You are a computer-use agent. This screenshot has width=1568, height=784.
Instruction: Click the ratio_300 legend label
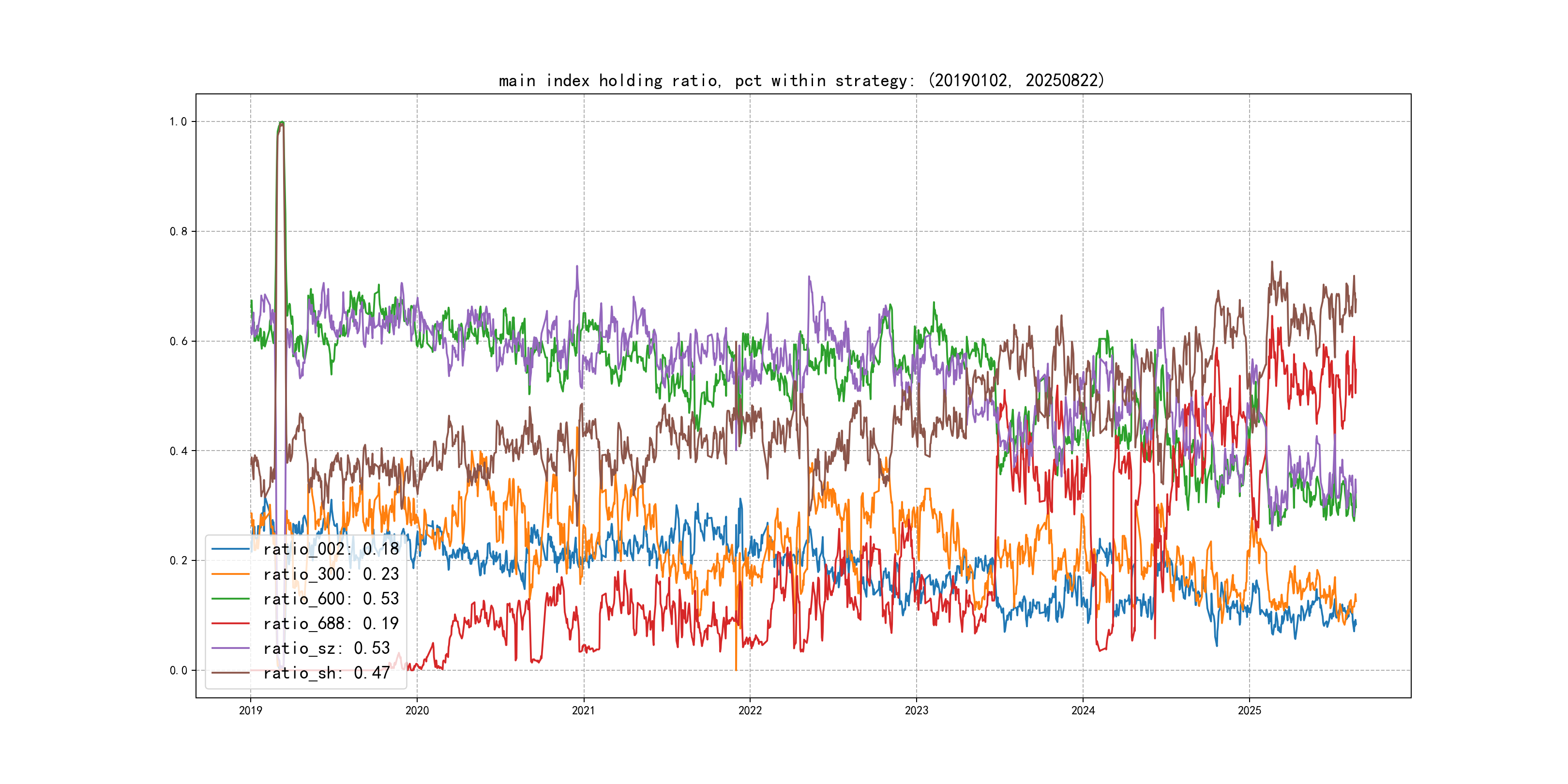pyautogui.click(x=331, y=574)
